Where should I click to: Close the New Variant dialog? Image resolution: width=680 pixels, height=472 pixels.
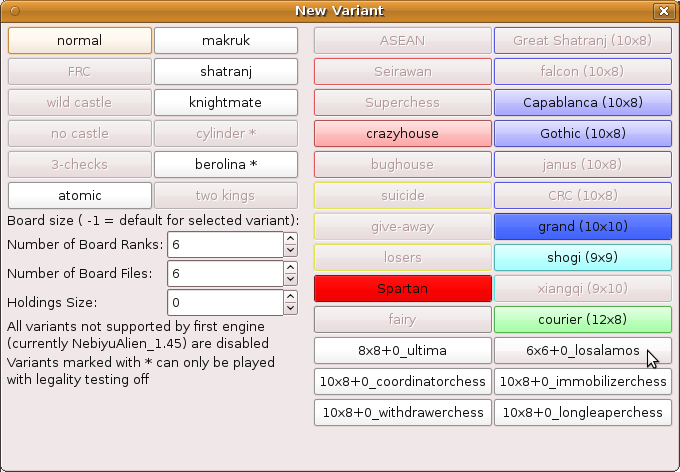662,11
